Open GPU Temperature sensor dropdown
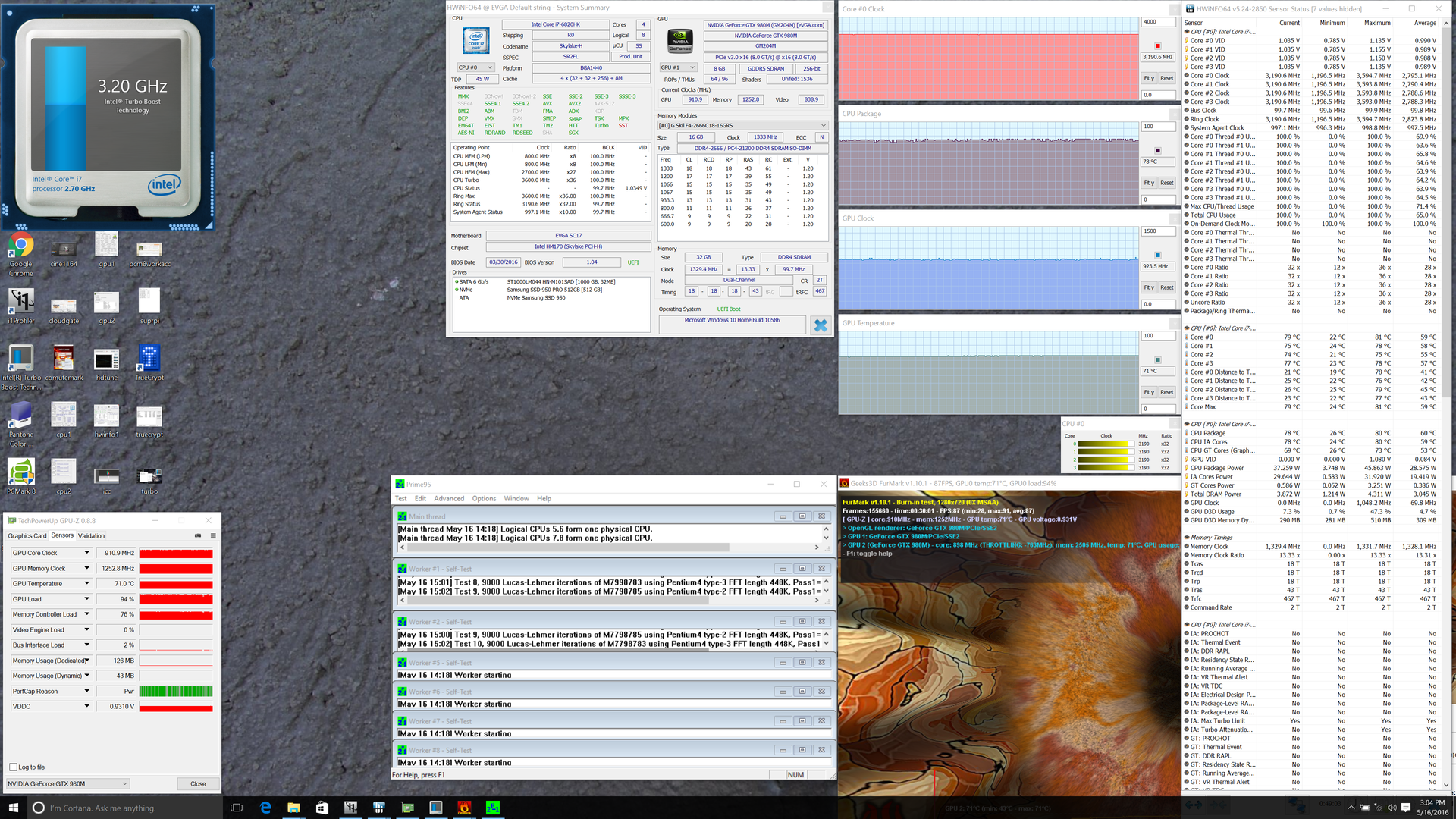This screenshot has height=819, width=1456. [86, 584]
